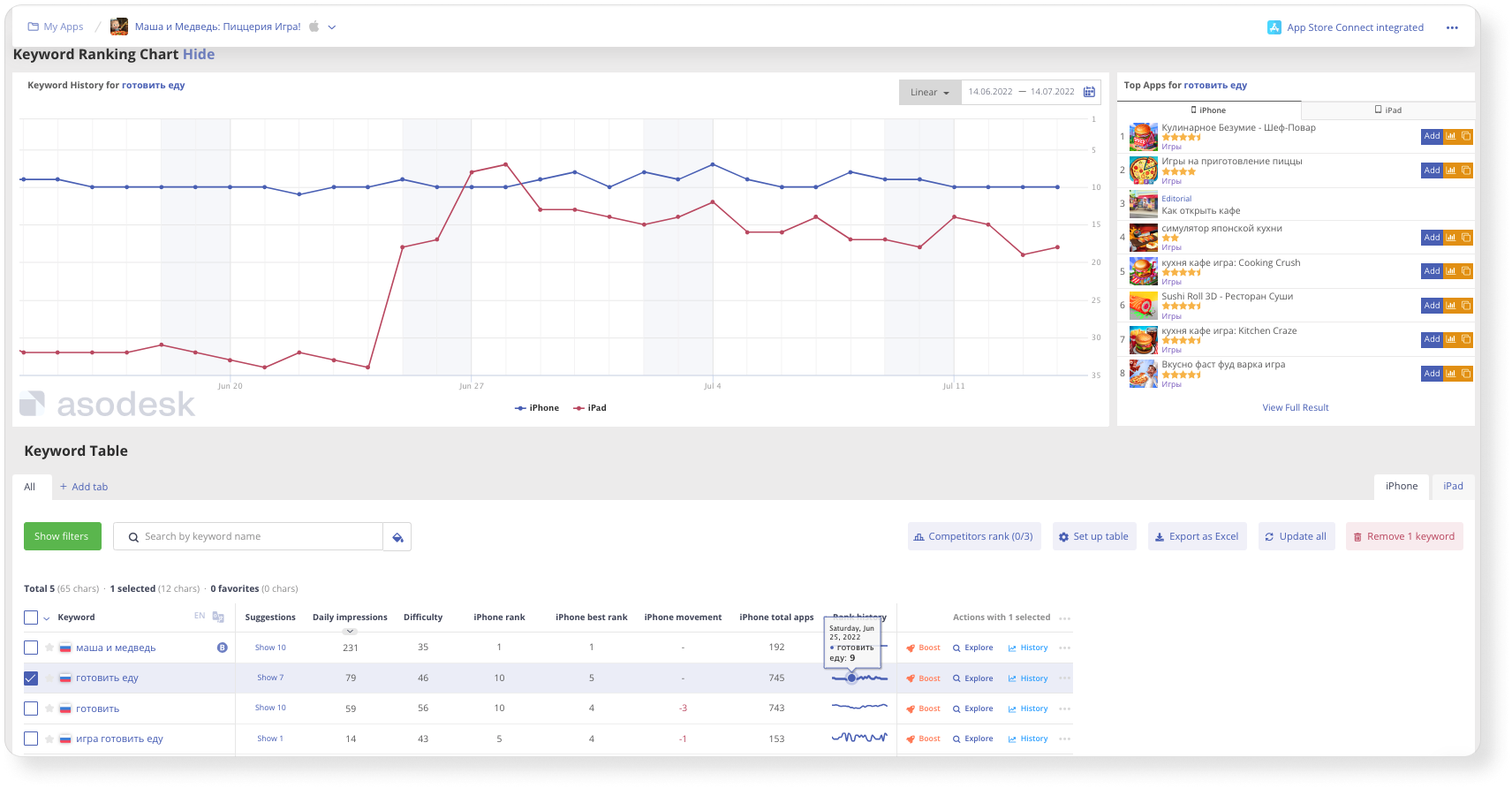Star the готовить еду keyword as favorite

coord(49,678)
